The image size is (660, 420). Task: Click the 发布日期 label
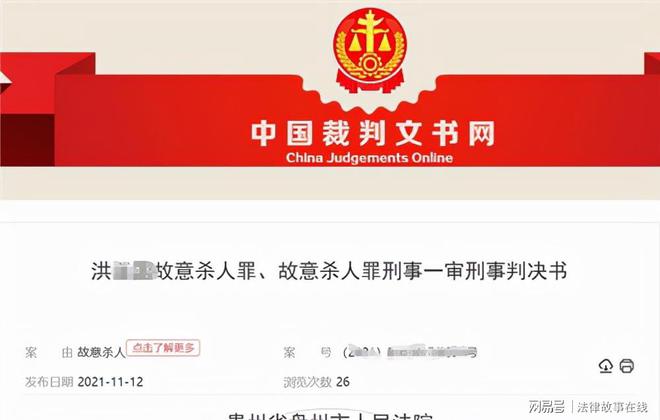(x=49, y=382)
